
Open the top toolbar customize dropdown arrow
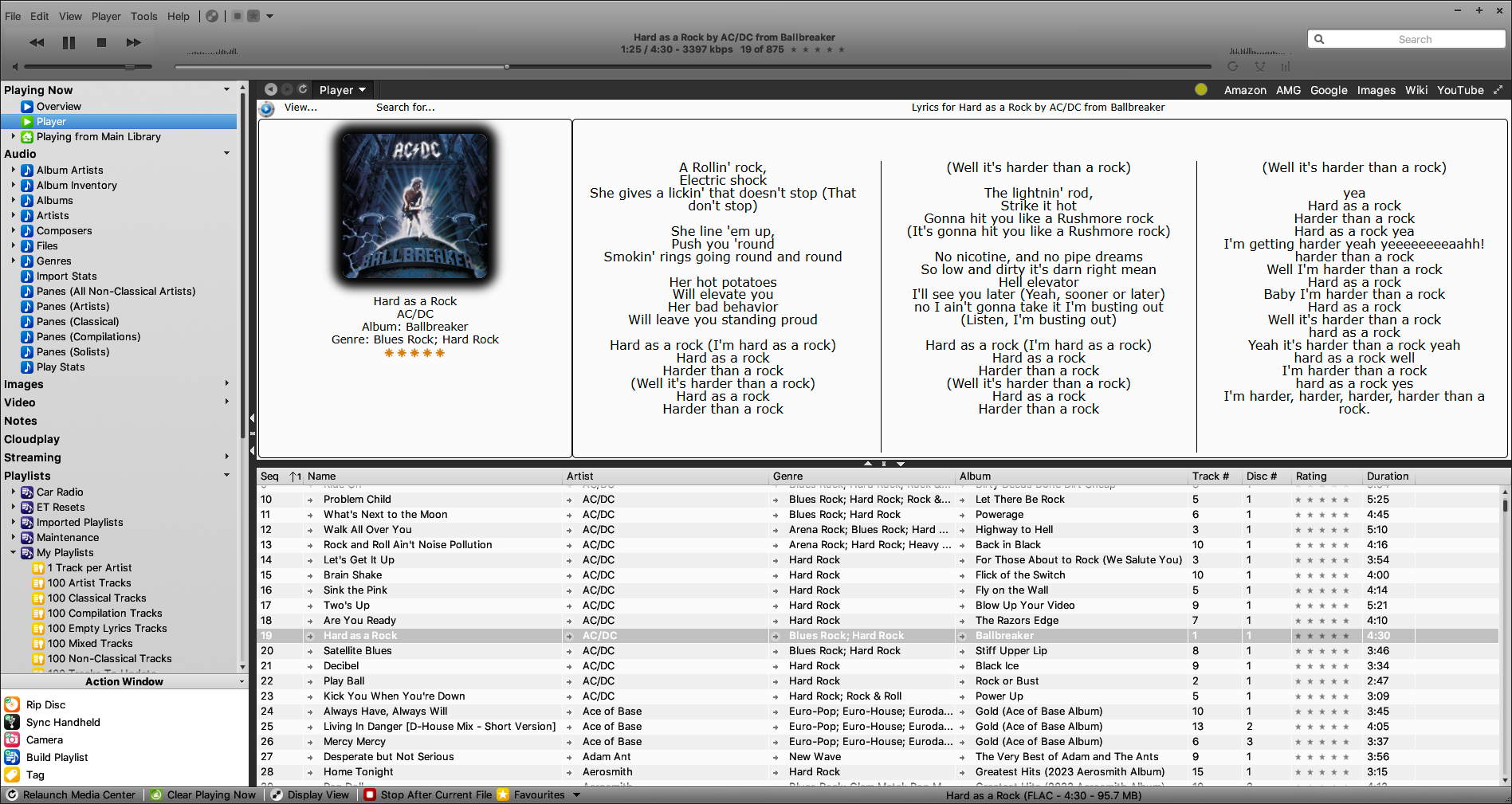point(269,16)
